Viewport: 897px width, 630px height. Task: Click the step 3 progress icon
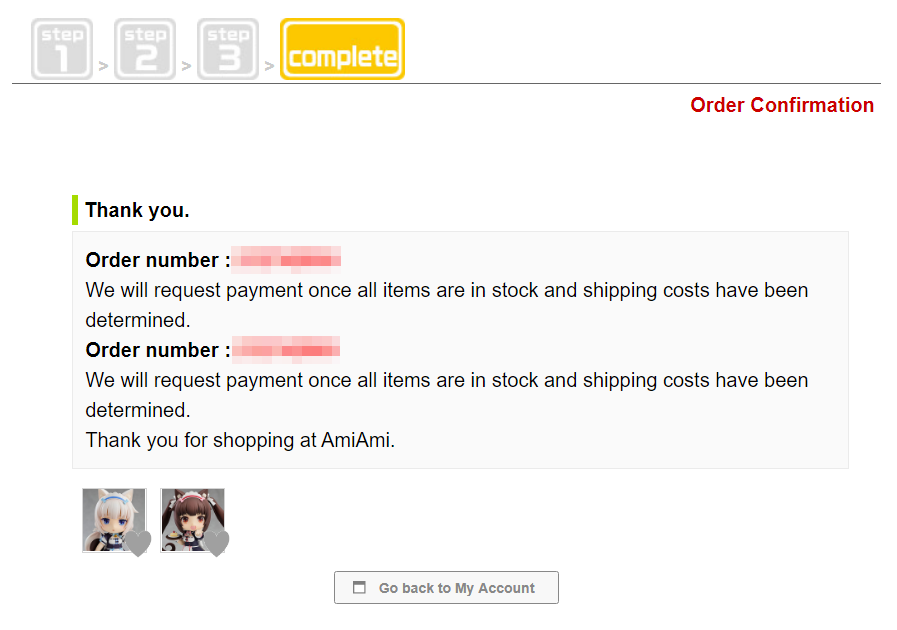click(x=228, y=49)
